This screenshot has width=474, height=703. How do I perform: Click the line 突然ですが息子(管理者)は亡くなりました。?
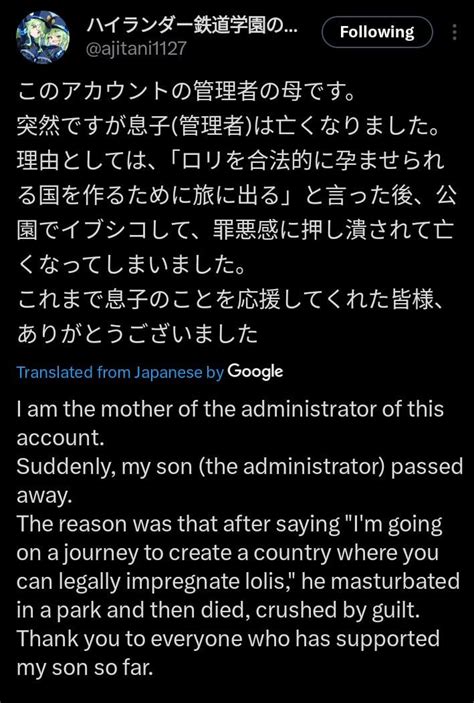click(227, 127)
